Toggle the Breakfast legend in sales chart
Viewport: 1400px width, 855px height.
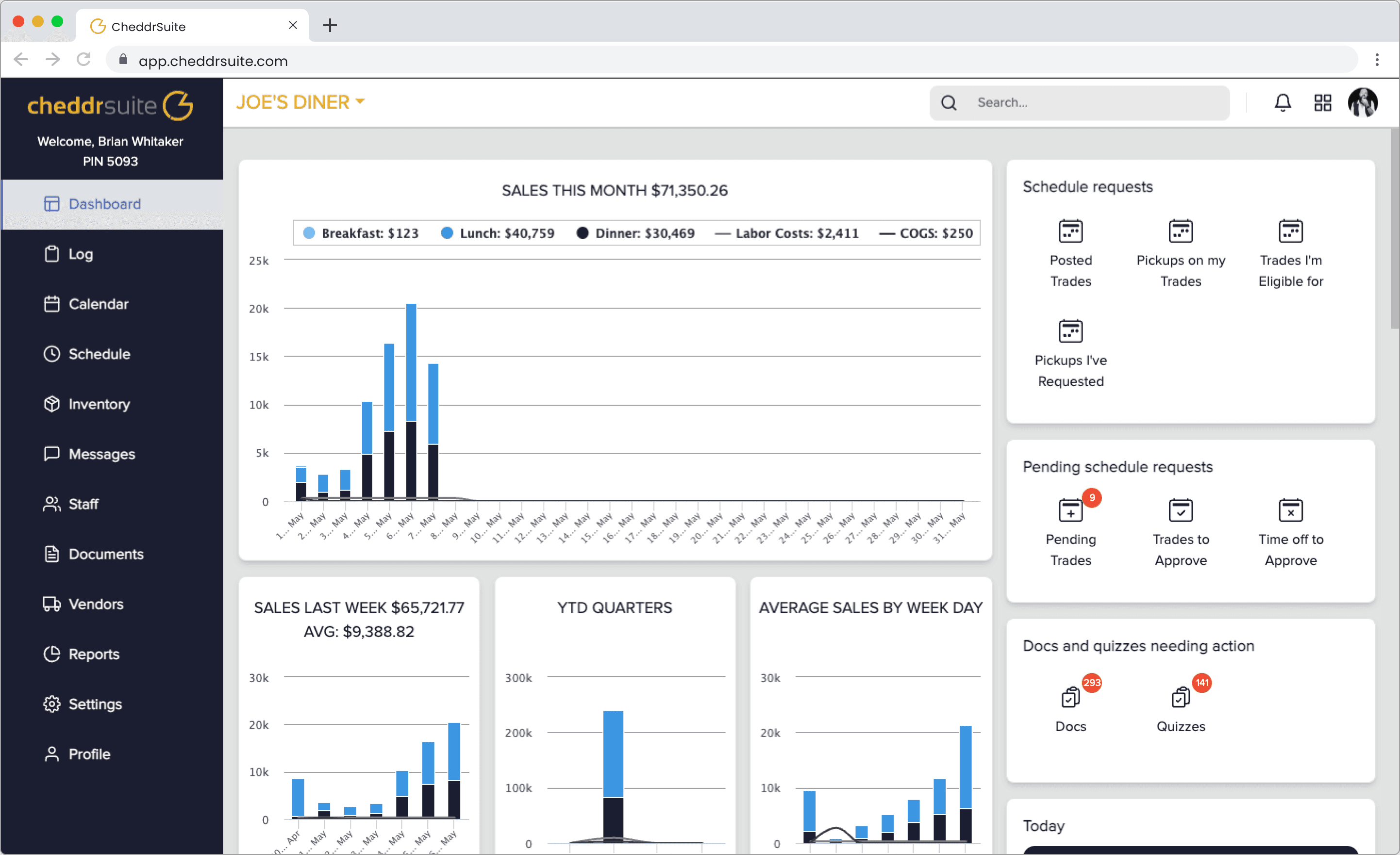tap(361, 233)
